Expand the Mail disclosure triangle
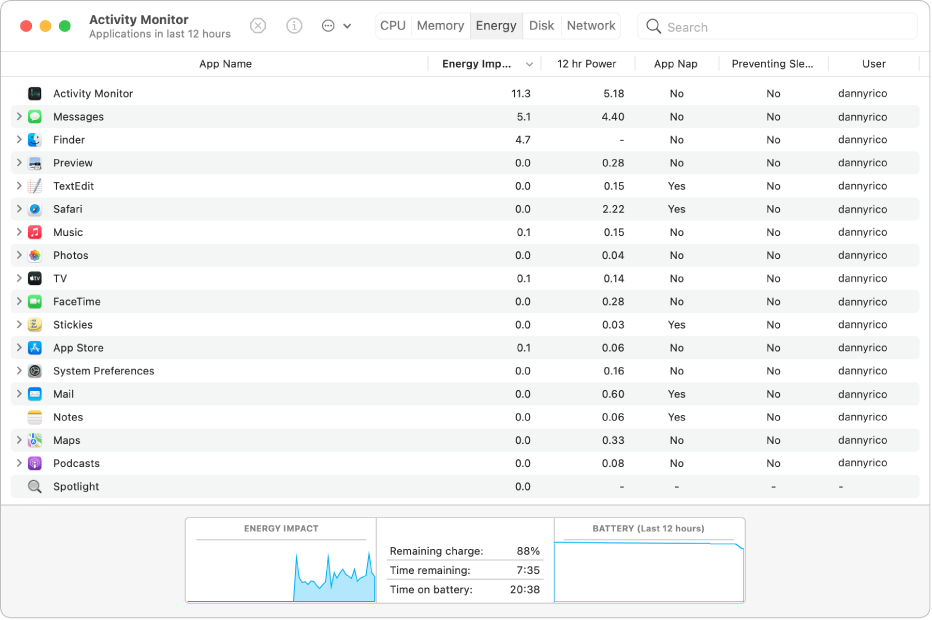 coord(19,394)
